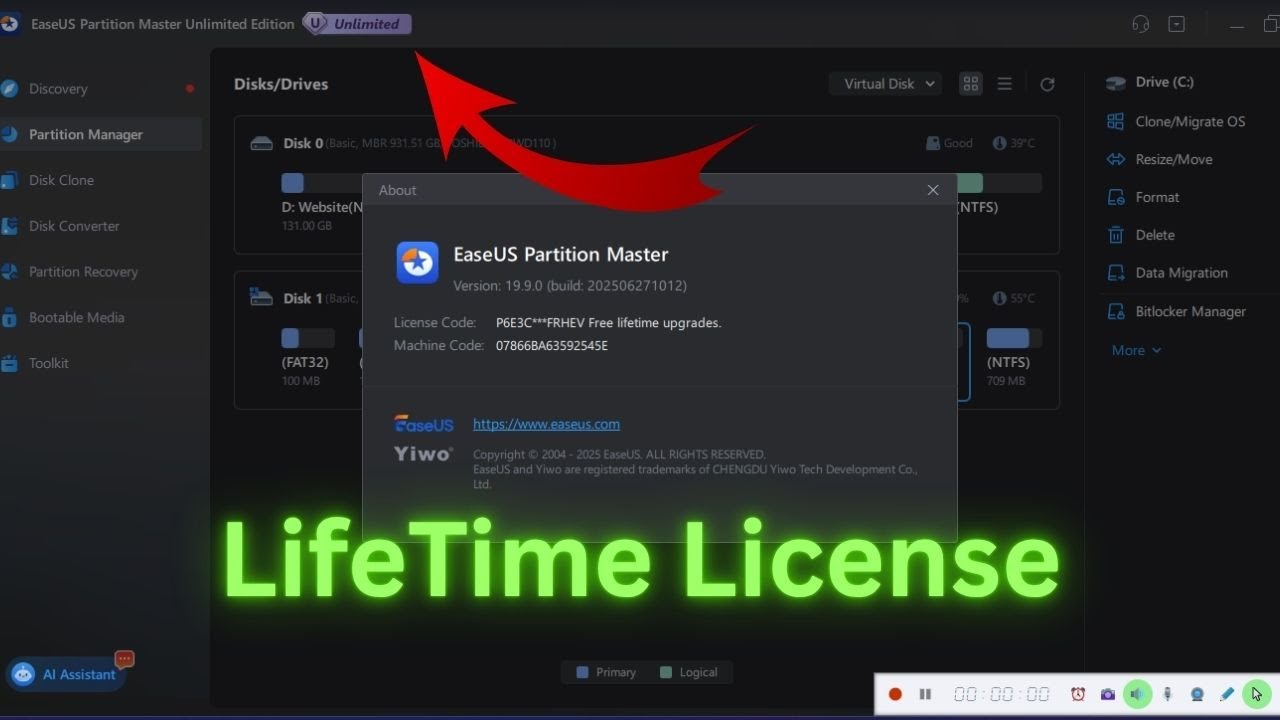Expand the More actions list
Screen dimensions: 1280x720
point(1136,350)
